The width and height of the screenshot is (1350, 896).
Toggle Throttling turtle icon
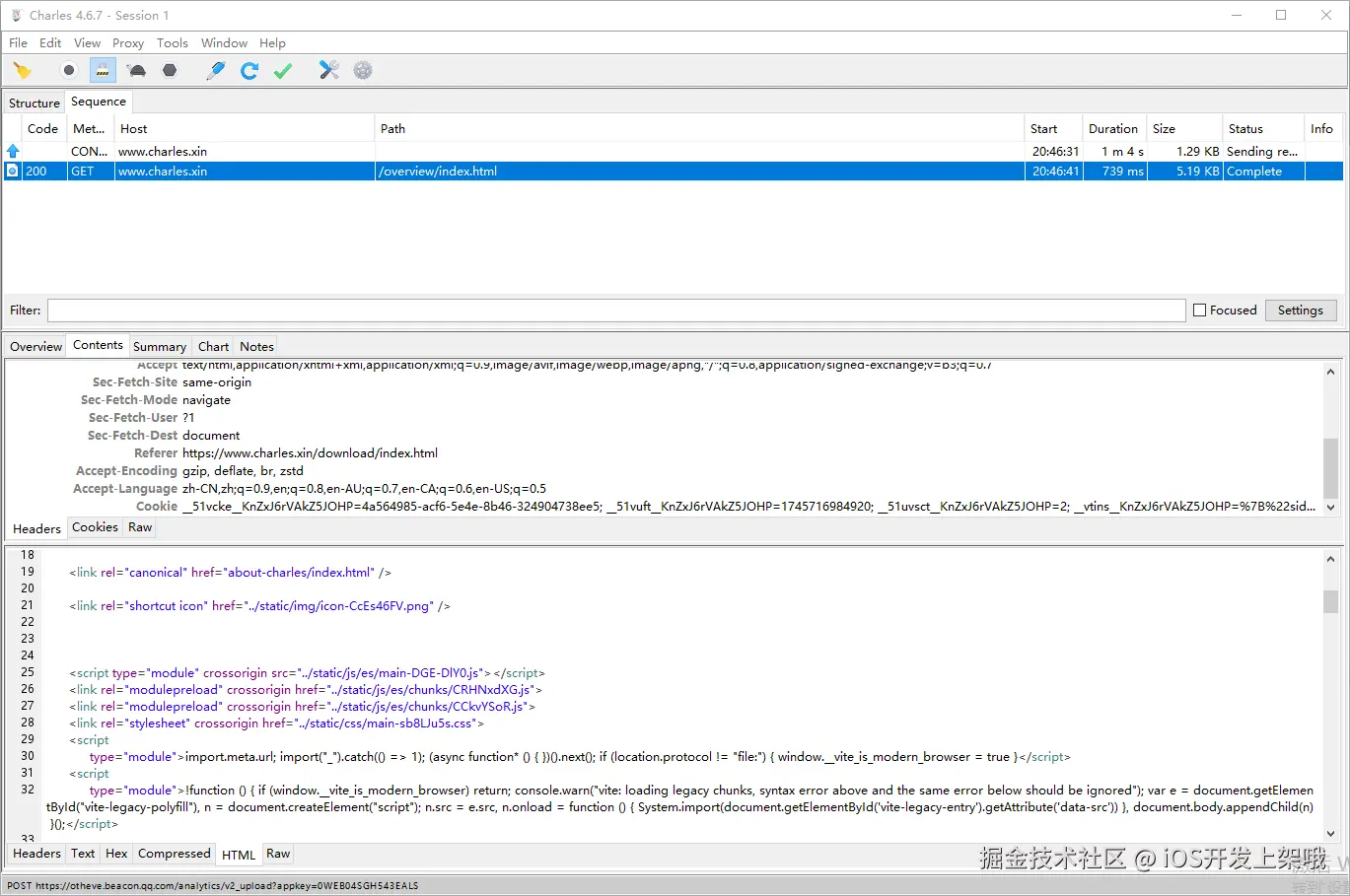point(137,70)
